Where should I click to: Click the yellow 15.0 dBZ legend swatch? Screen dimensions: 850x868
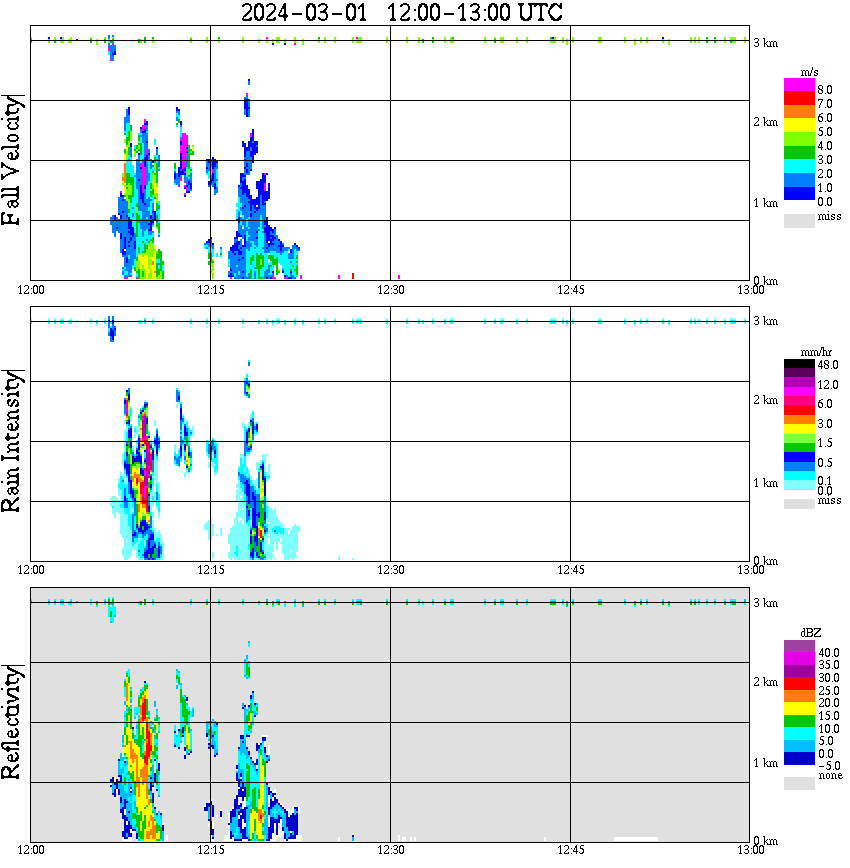(799, 709)
